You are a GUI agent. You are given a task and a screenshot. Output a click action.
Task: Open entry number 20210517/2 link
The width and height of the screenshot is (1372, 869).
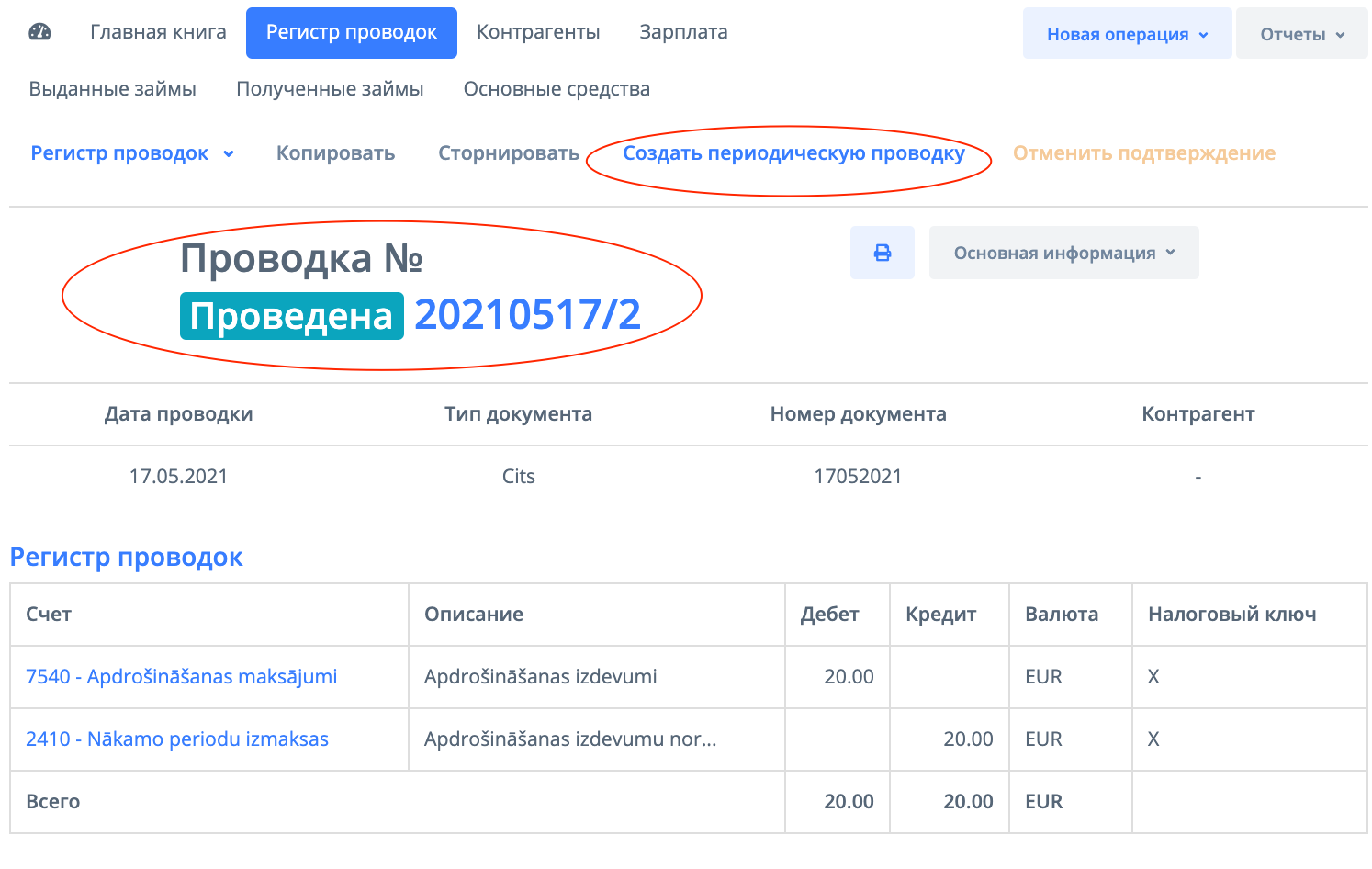527,315
